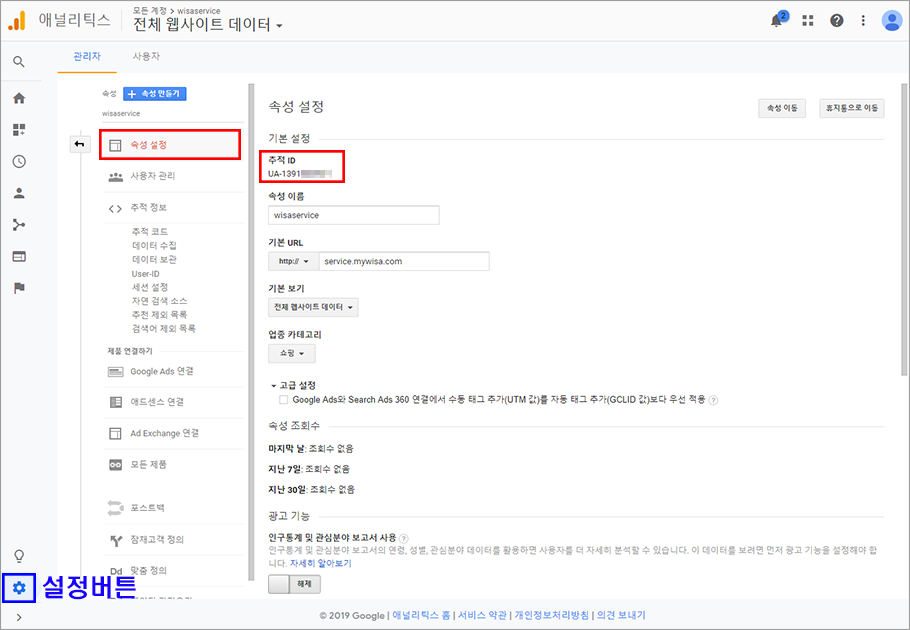Toggle the demographics reports 해제 switch

click(x=294, y=584)
